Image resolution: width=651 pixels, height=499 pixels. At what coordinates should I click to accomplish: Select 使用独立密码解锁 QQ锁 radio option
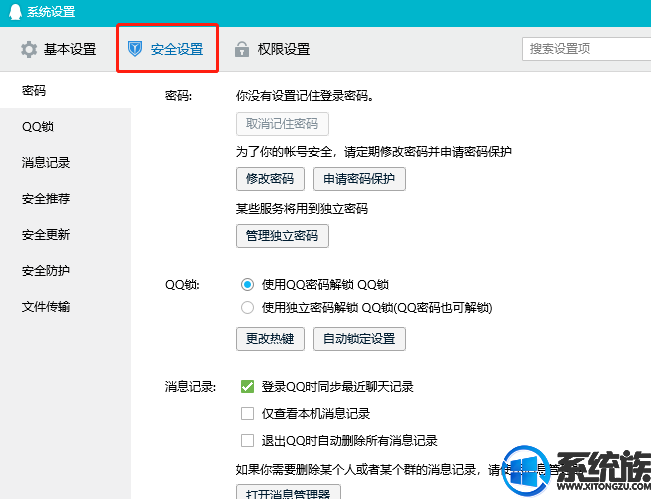click(x=247, y=308)
